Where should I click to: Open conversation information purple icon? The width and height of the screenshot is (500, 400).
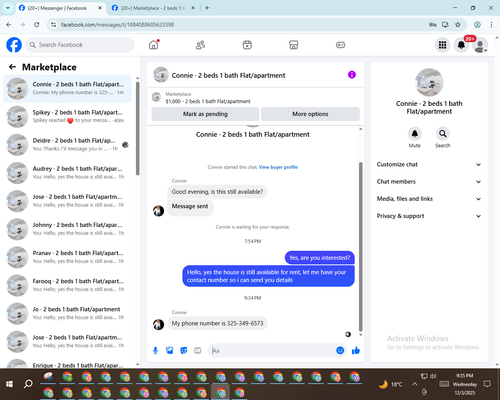coord(352,75)
